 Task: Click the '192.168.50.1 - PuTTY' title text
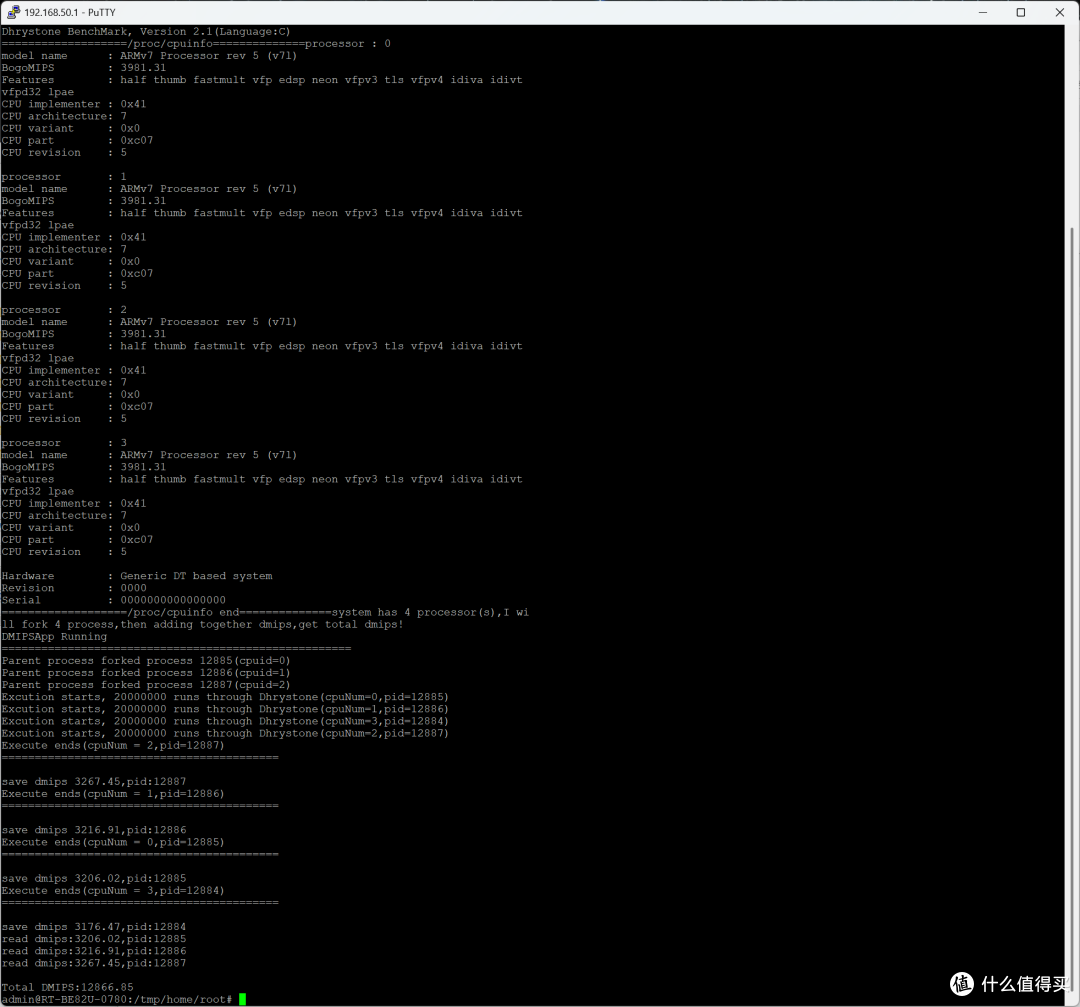pos(70,12)
